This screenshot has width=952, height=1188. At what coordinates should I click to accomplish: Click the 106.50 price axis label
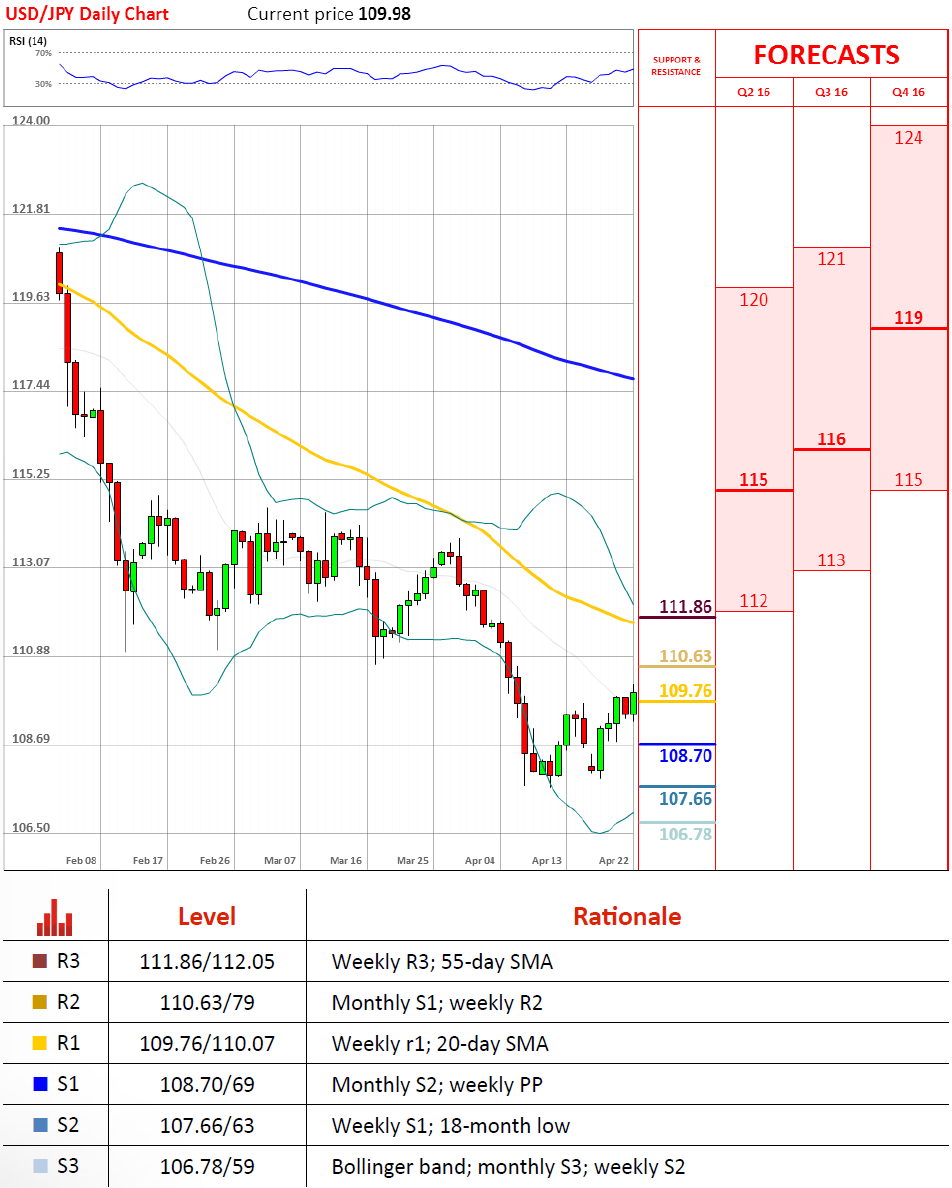[31, 827]
